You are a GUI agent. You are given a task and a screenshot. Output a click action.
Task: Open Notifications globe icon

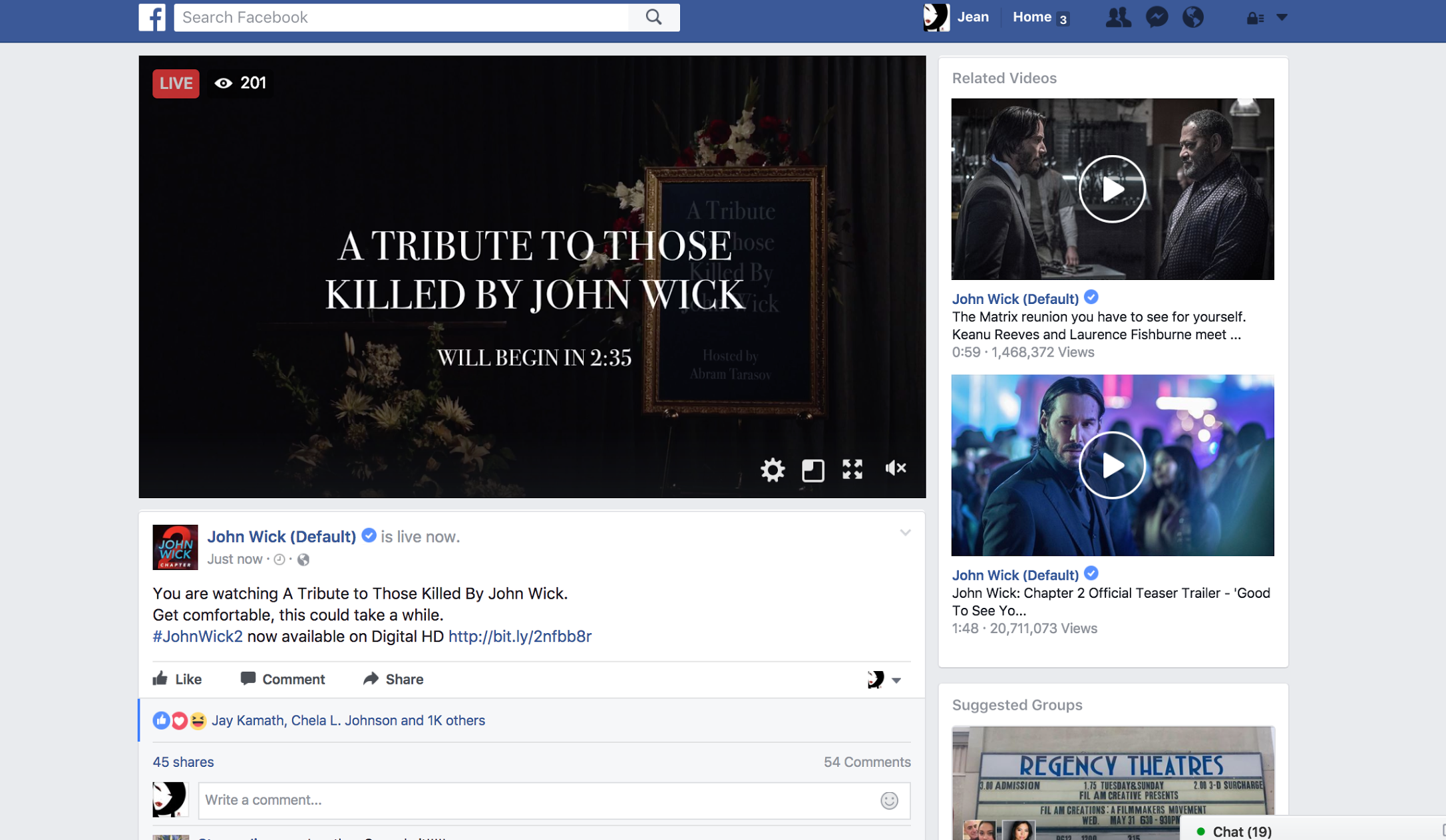coord(1193,17)
